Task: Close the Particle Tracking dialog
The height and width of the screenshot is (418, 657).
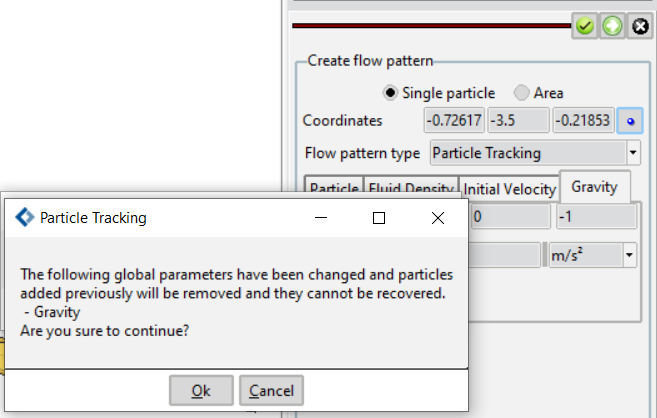Action: point(437,218)
